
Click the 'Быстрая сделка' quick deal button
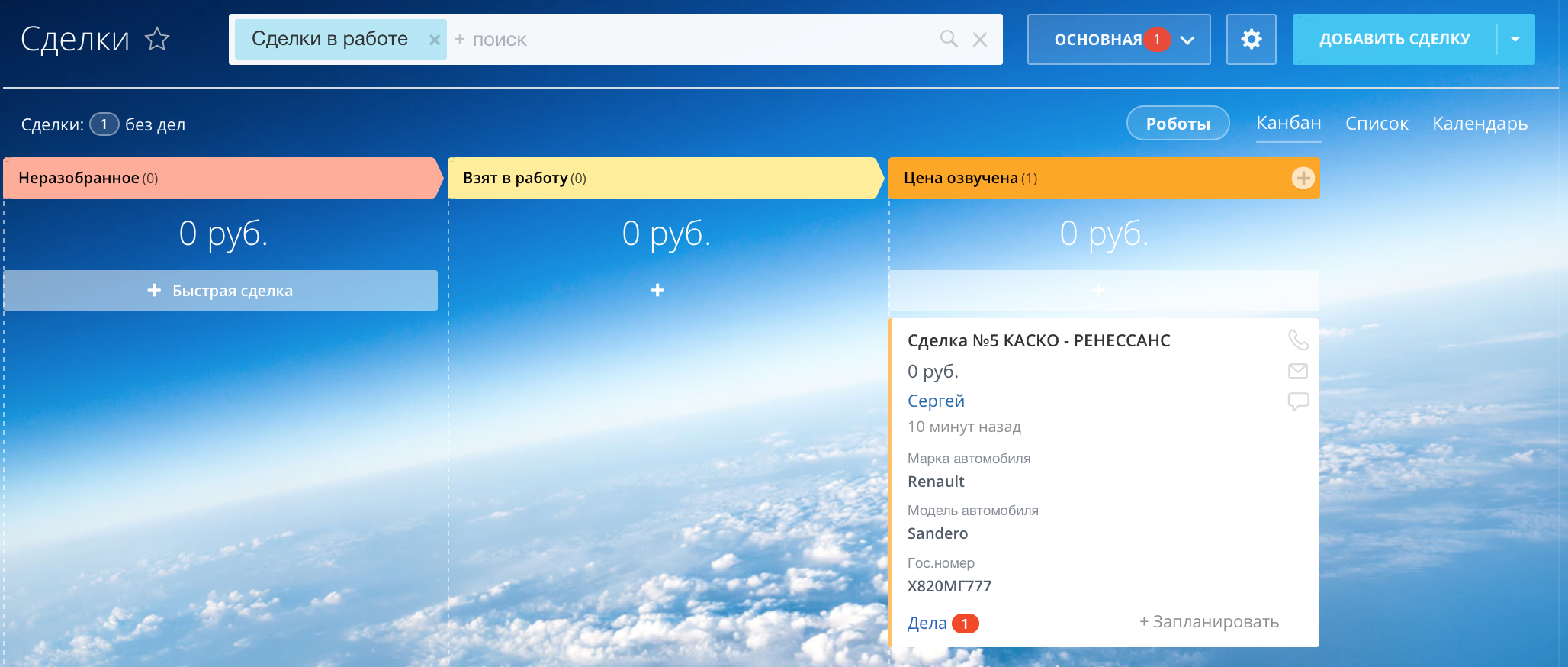pos(220,291)
